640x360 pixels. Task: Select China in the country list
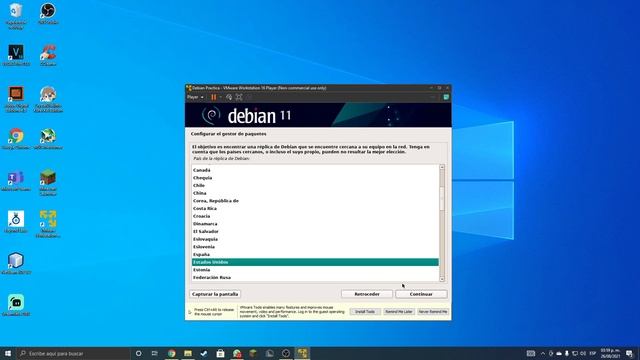(316, 193)
